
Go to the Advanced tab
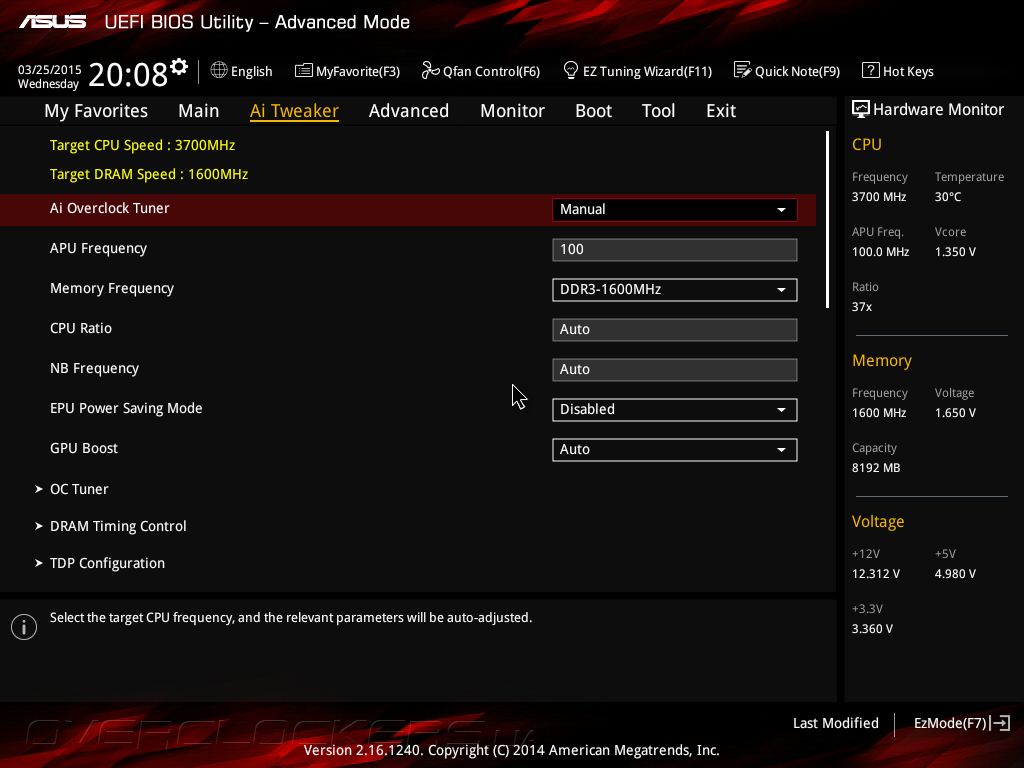(x=409, y=111)
